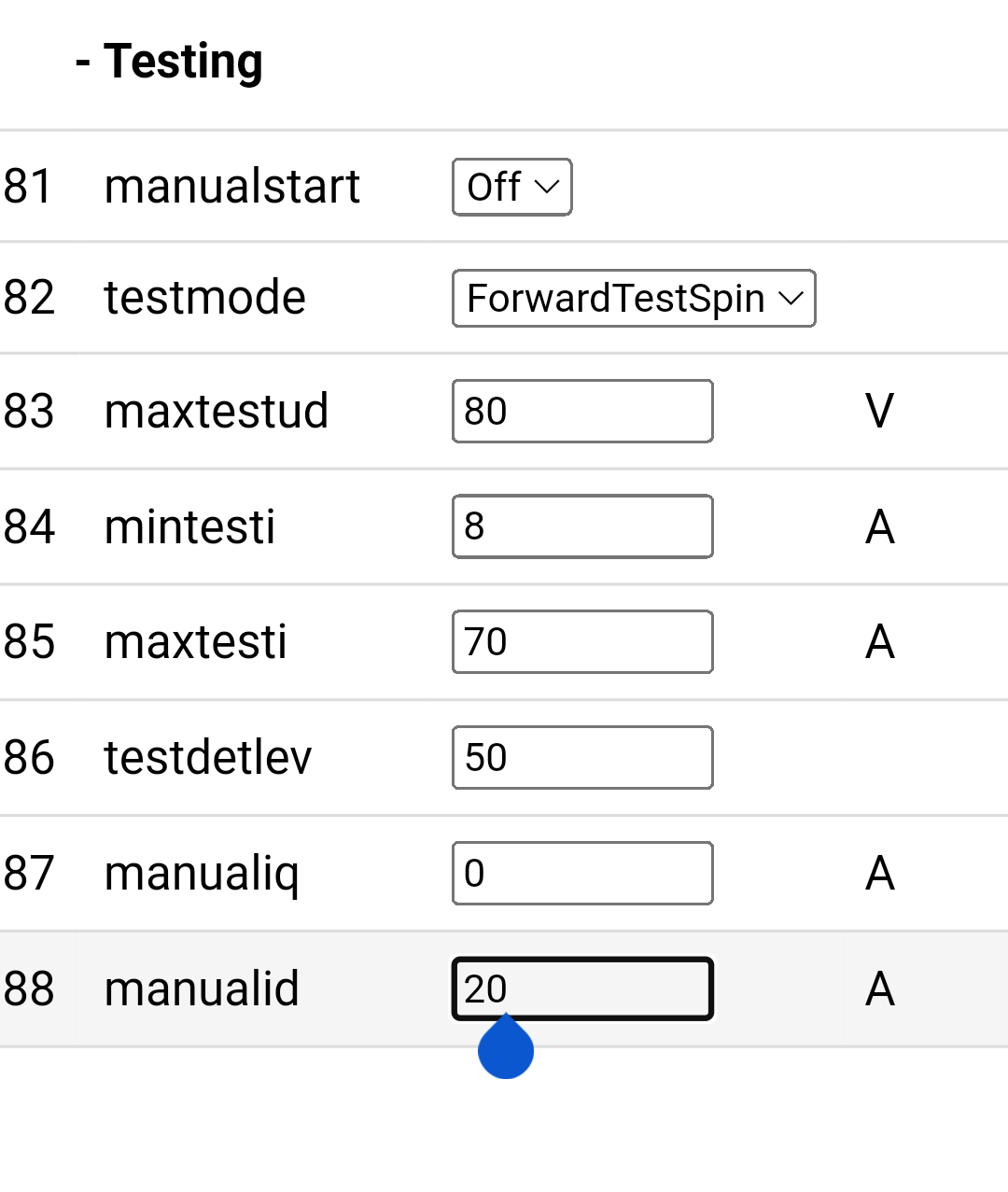Click the manualstart parameter label

pyautogui.click(x=231, y=187)
